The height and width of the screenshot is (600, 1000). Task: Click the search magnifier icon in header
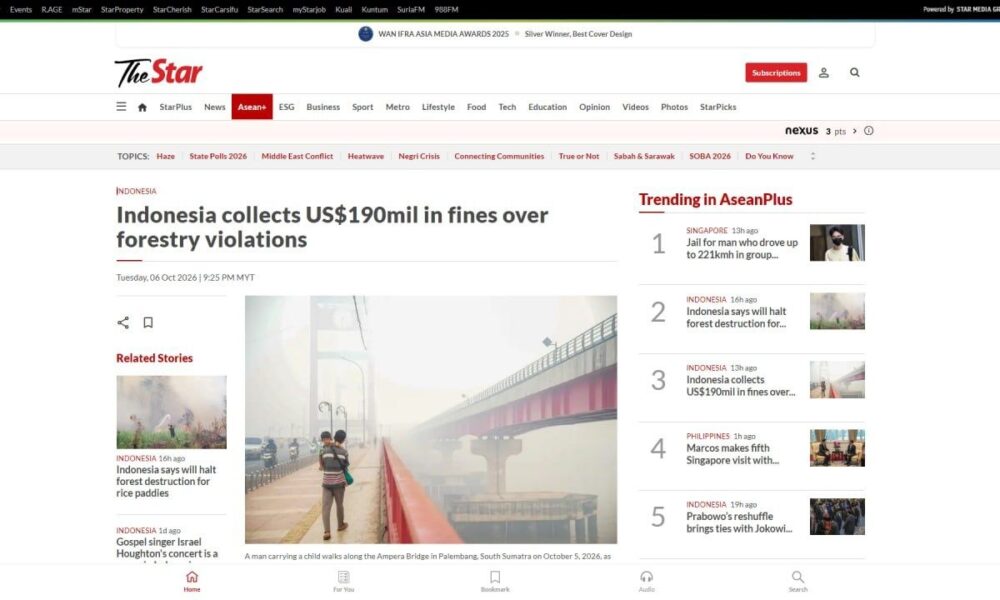click(x=855, y=73)
